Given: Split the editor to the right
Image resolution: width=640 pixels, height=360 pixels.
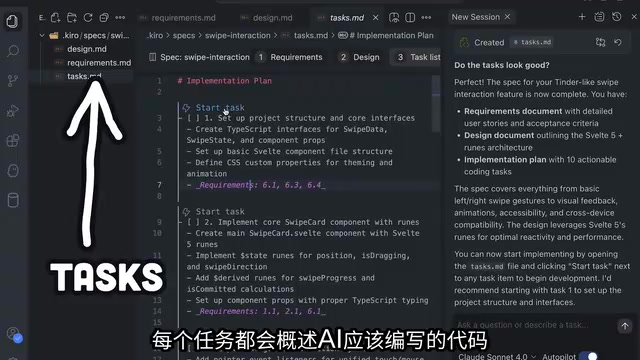Looking at the screenshot, I should (410, 18).
